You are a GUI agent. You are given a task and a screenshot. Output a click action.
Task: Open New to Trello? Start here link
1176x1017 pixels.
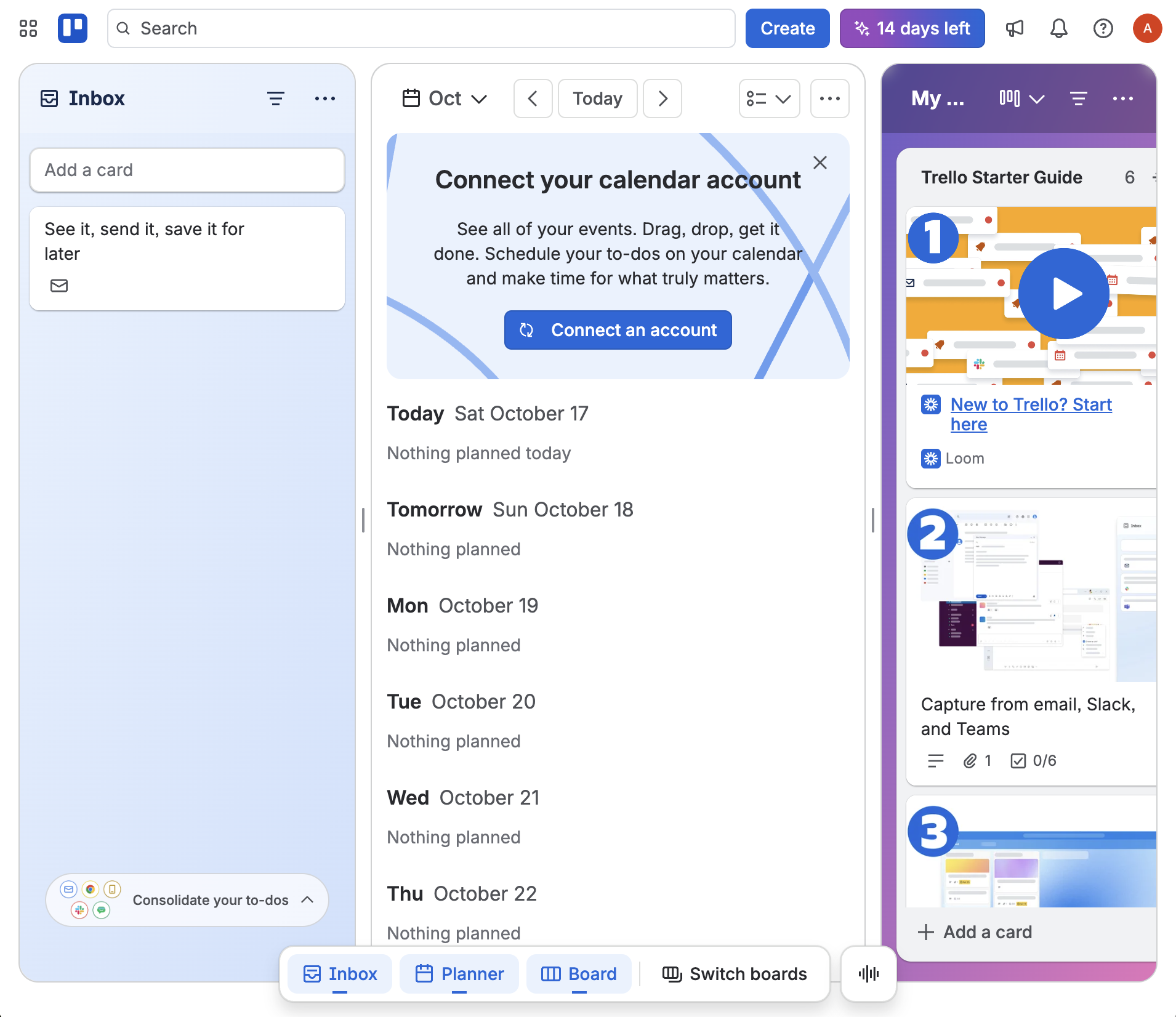coord(1031,414)
